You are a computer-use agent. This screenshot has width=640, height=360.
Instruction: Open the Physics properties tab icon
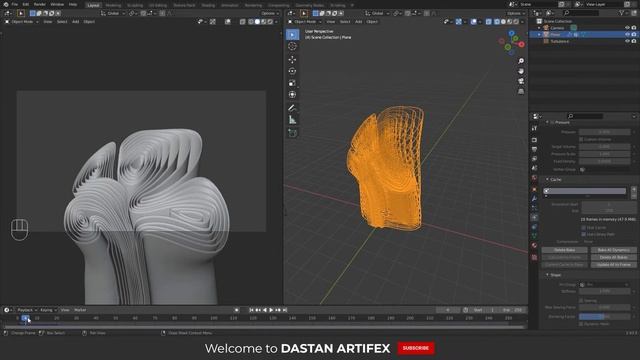point(534,218)
